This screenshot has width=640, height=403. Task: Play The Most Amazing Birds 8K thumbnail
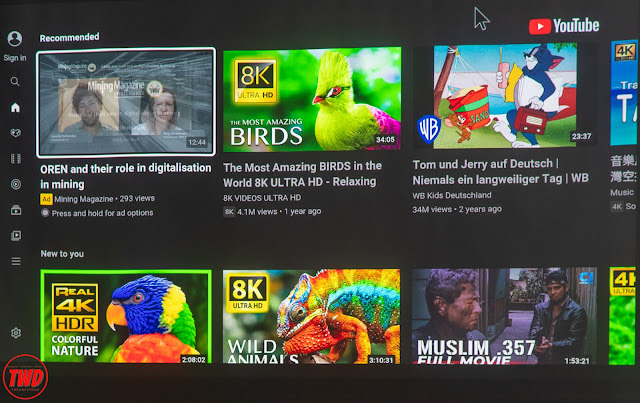(312, 99)
